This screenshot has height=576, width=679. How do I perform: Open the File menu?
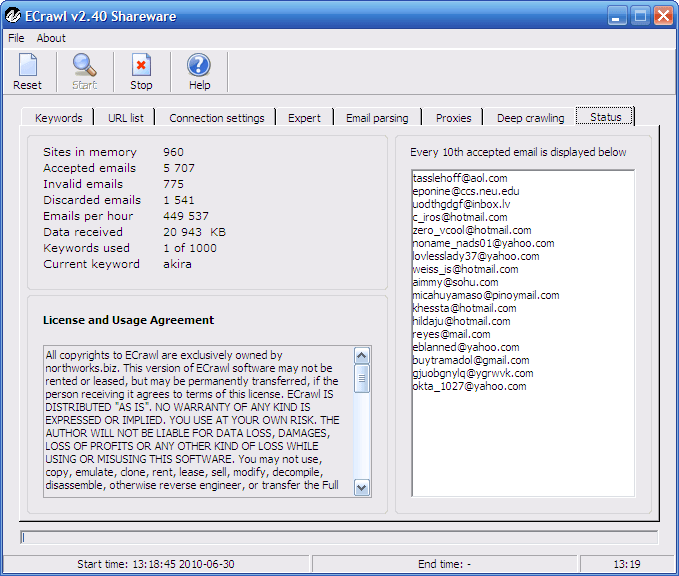coord(16,38)
